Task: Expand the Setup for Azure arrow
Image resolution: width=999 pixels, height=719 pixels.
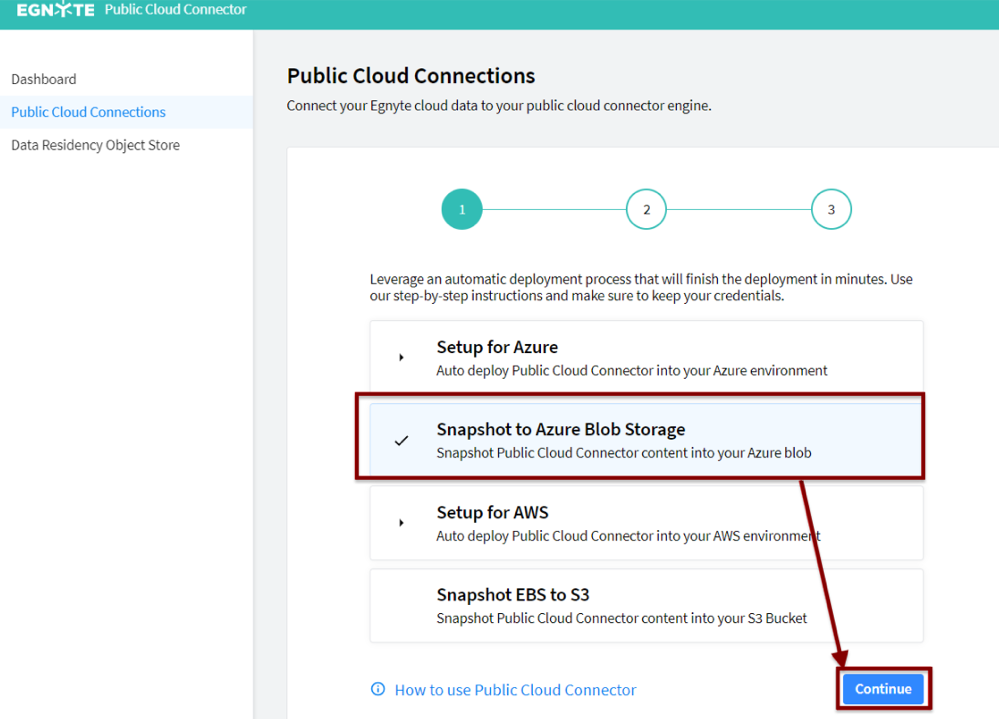Action: 401,357
